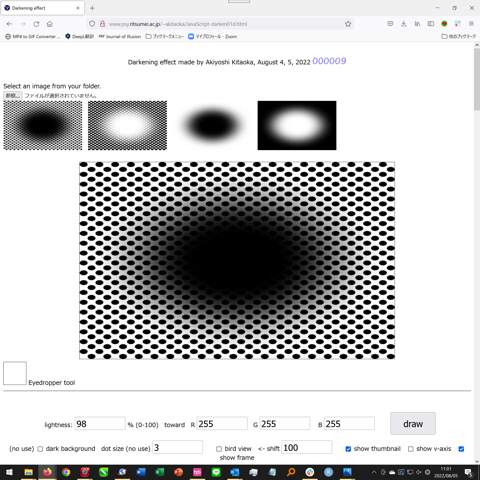Save page to Pocket
480x480 pixels.
(390, 24)
